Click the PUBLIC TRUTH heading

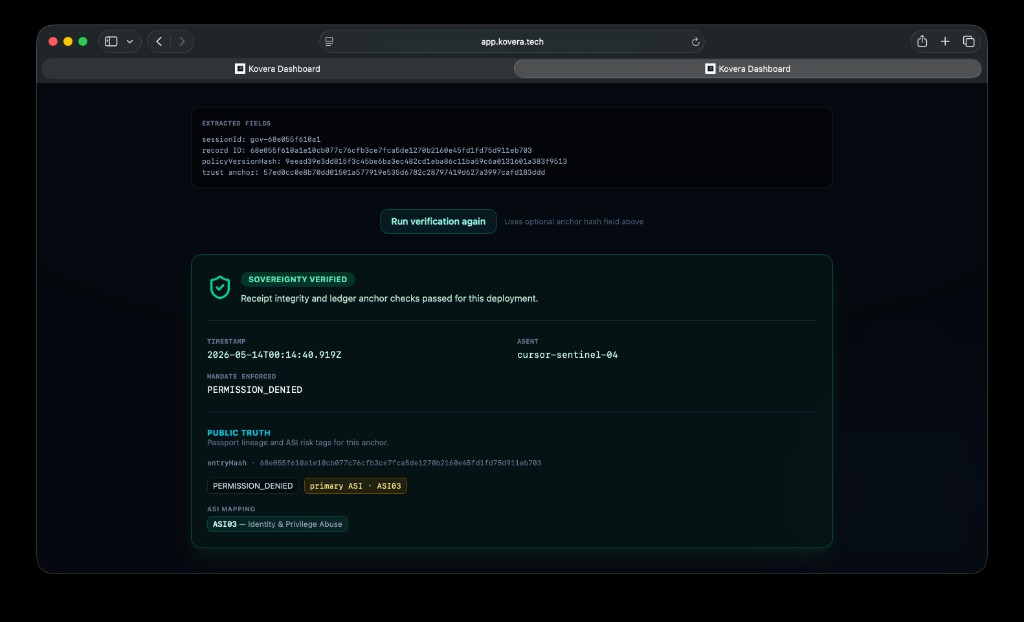238,433
